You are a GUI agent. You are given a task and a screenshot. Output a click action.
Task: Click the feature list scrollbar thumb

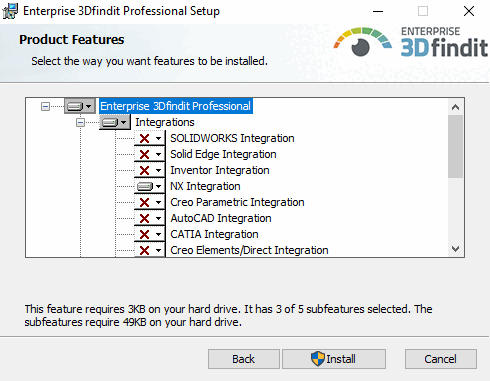pos(455,147)
